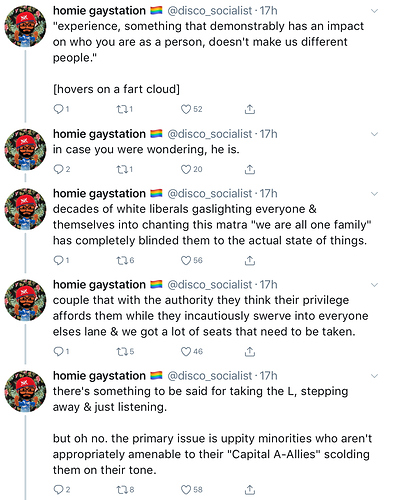This screenshot has width=397, height=500.
Task: Open 'homie gaystation' name on the last tweet
Action: click(99, 376)
